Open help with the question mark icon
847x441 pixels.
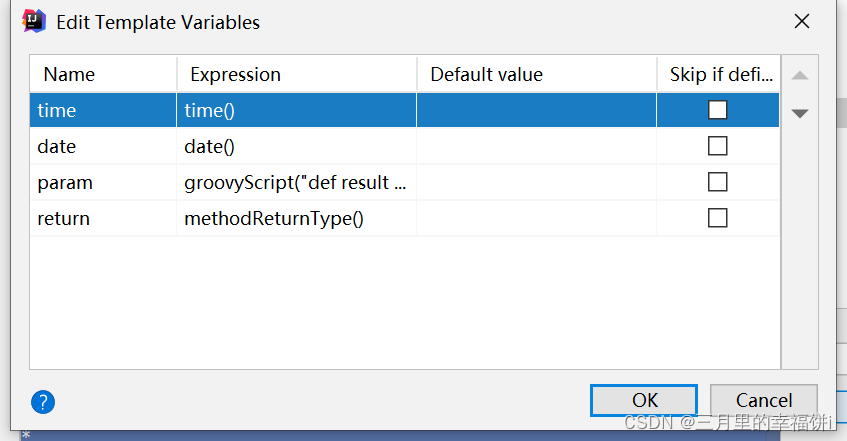coord(43,402)
